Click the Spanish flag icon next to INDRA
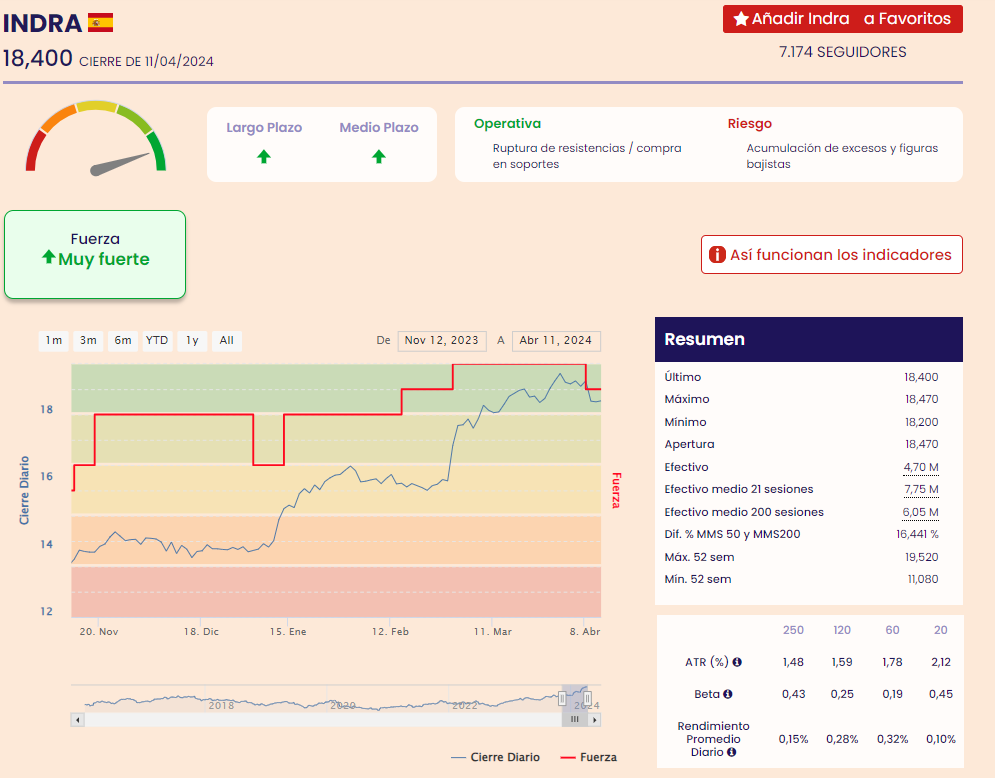 [x=100, y=22]
